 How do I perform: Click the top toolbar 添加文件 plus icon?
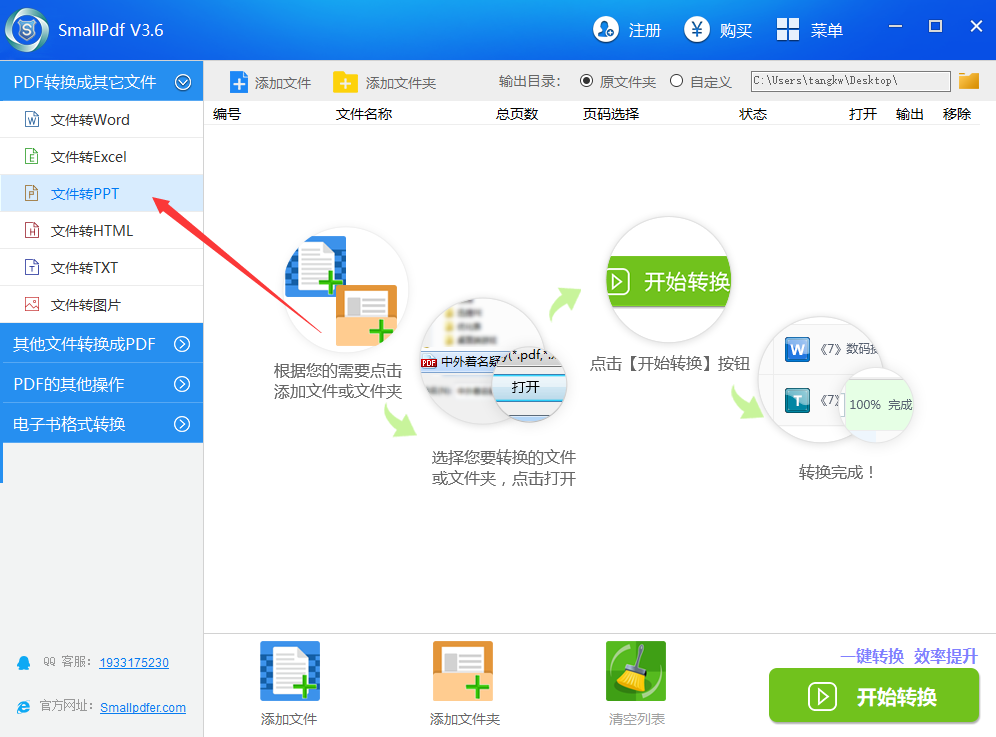(x=239, y=83)
